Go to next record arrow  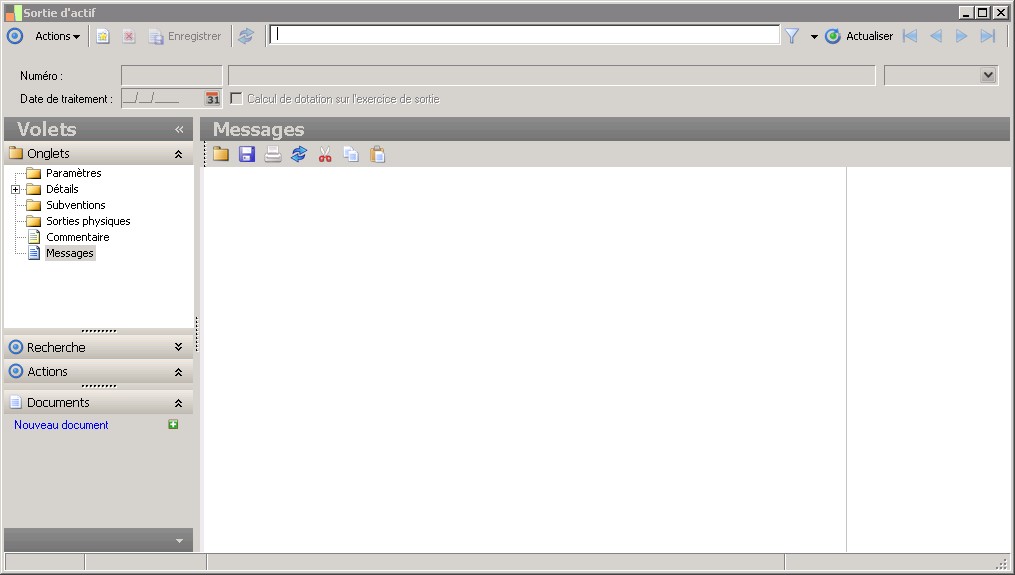coord(962,36)
